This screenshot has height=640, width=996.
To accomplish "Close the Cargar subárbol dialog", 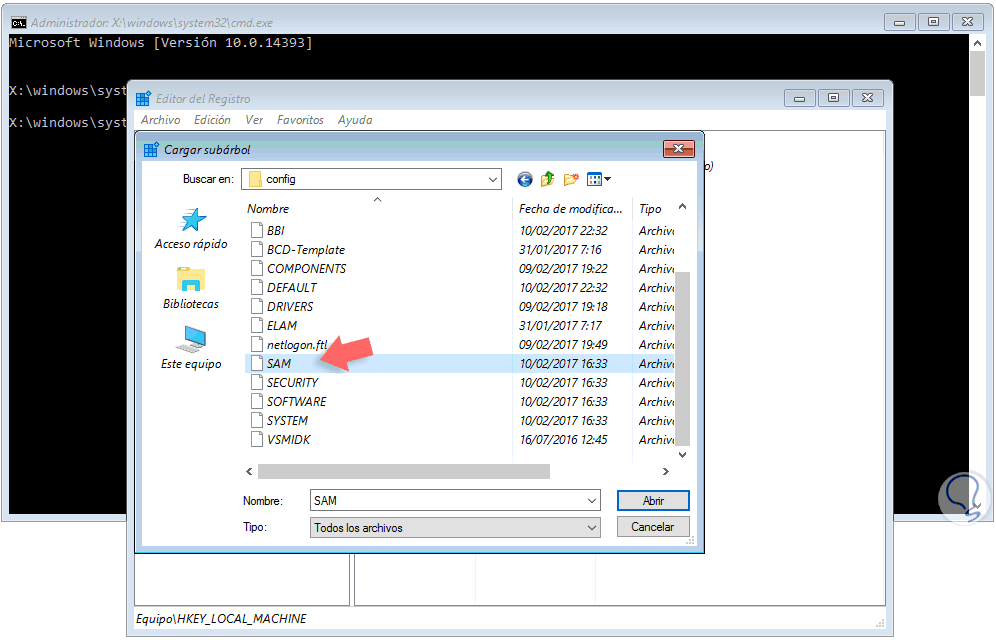I will (x=678, y=149).
